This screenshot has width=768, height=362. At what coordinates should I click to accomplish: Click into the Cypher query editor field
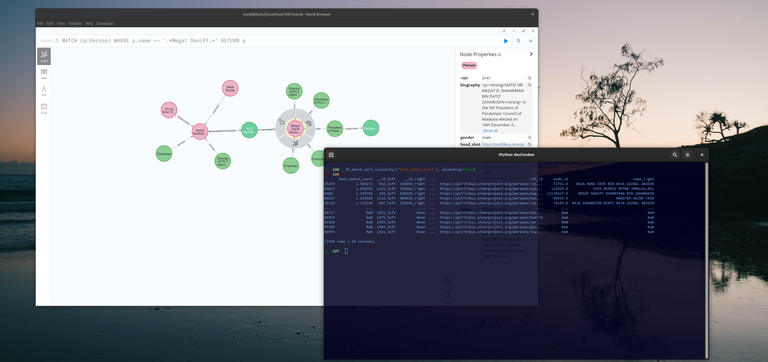click(274, 41)
